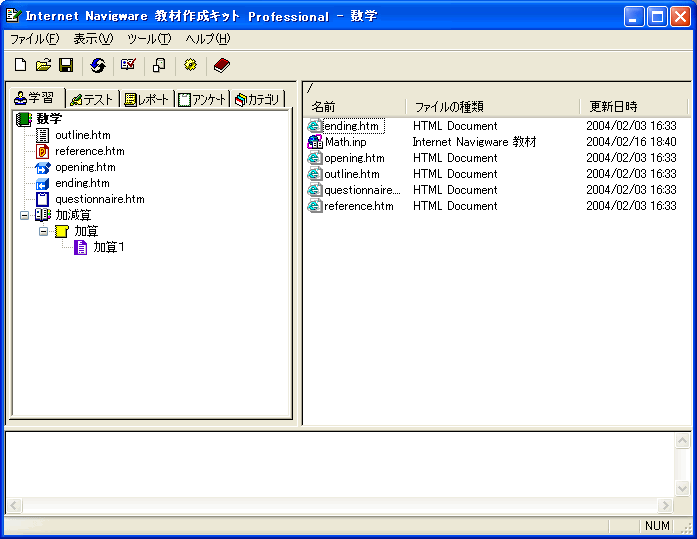Select the ending.htm file name in list
Viewport: 697px width, 539px height.
click(351, 126)
